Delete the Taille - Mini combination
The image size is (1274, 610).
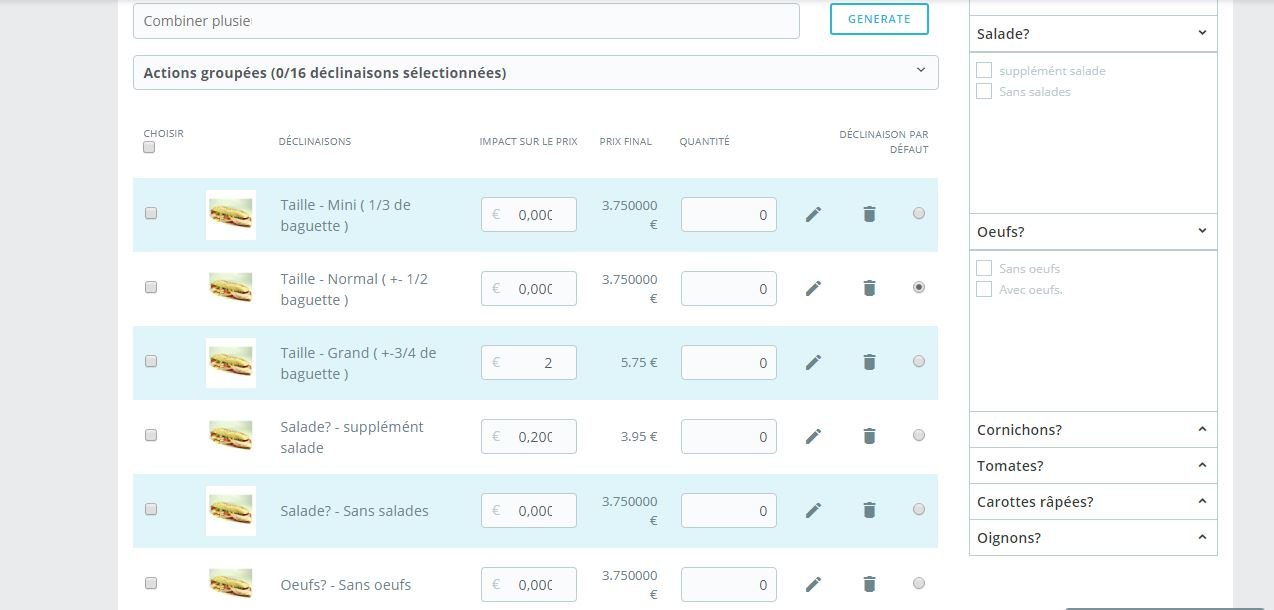[869, 214]
